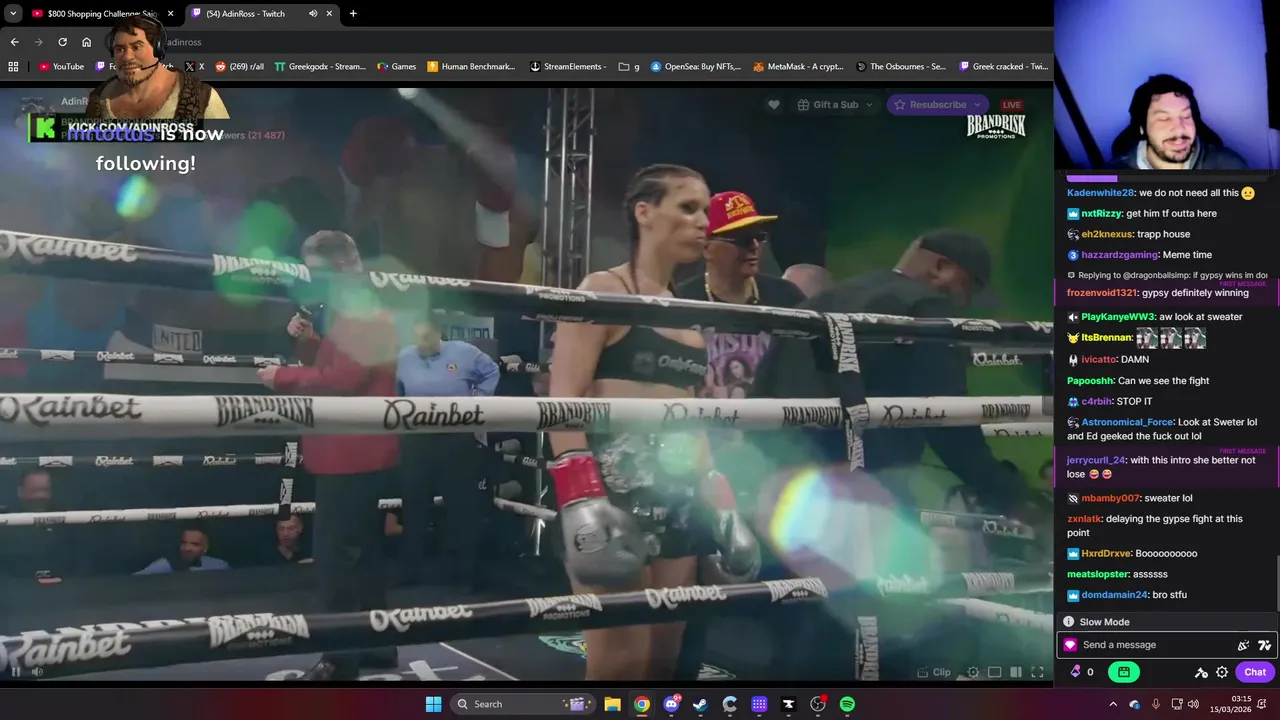Click the red LIVE indicator badge
Image resolution: width=1280 pixels, height=720 pixels.
pos(1011,104)
